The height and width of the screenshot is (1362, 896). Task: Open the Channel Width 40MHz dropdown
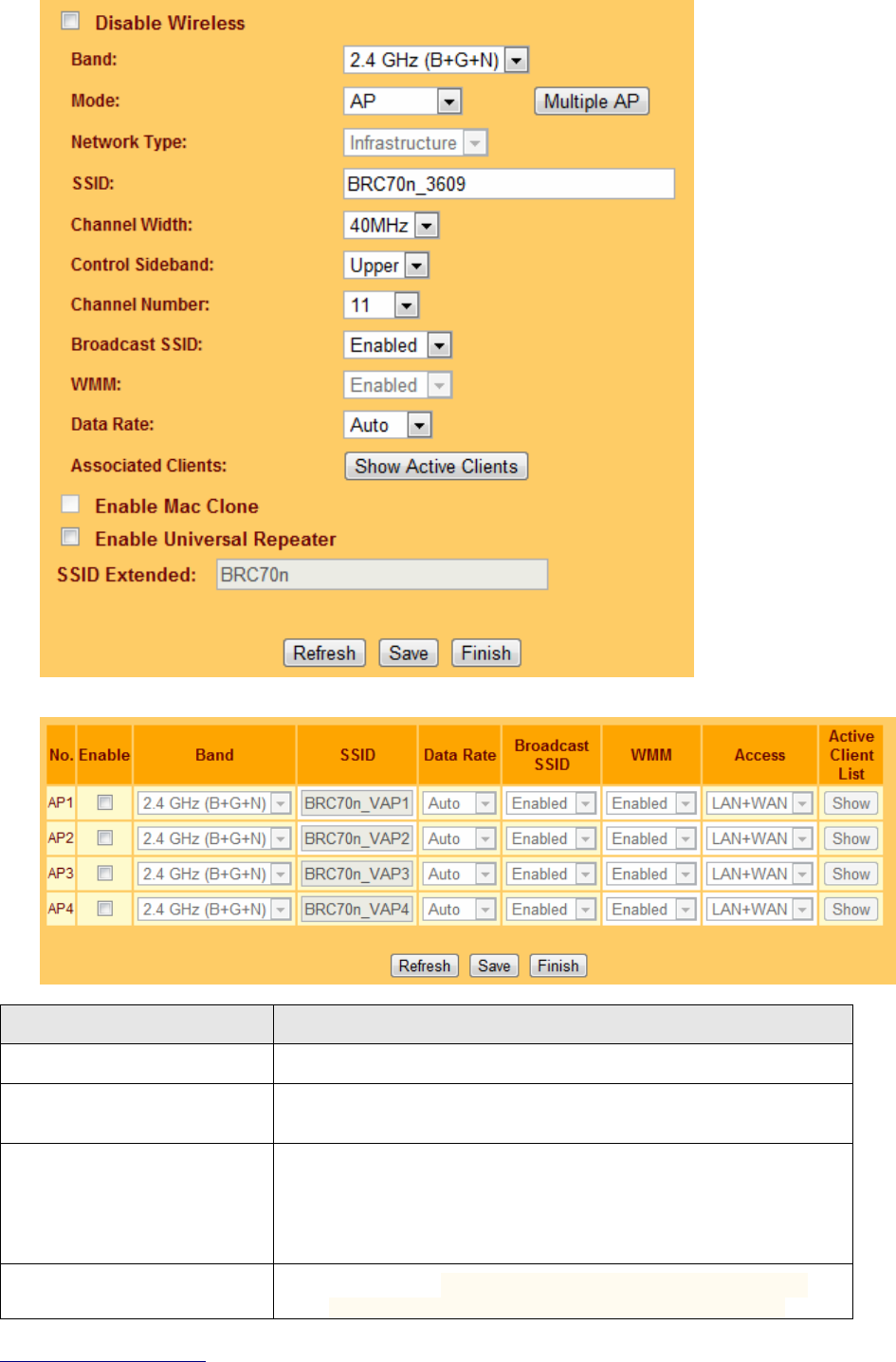pyautogui.click(x=391, y=225)
